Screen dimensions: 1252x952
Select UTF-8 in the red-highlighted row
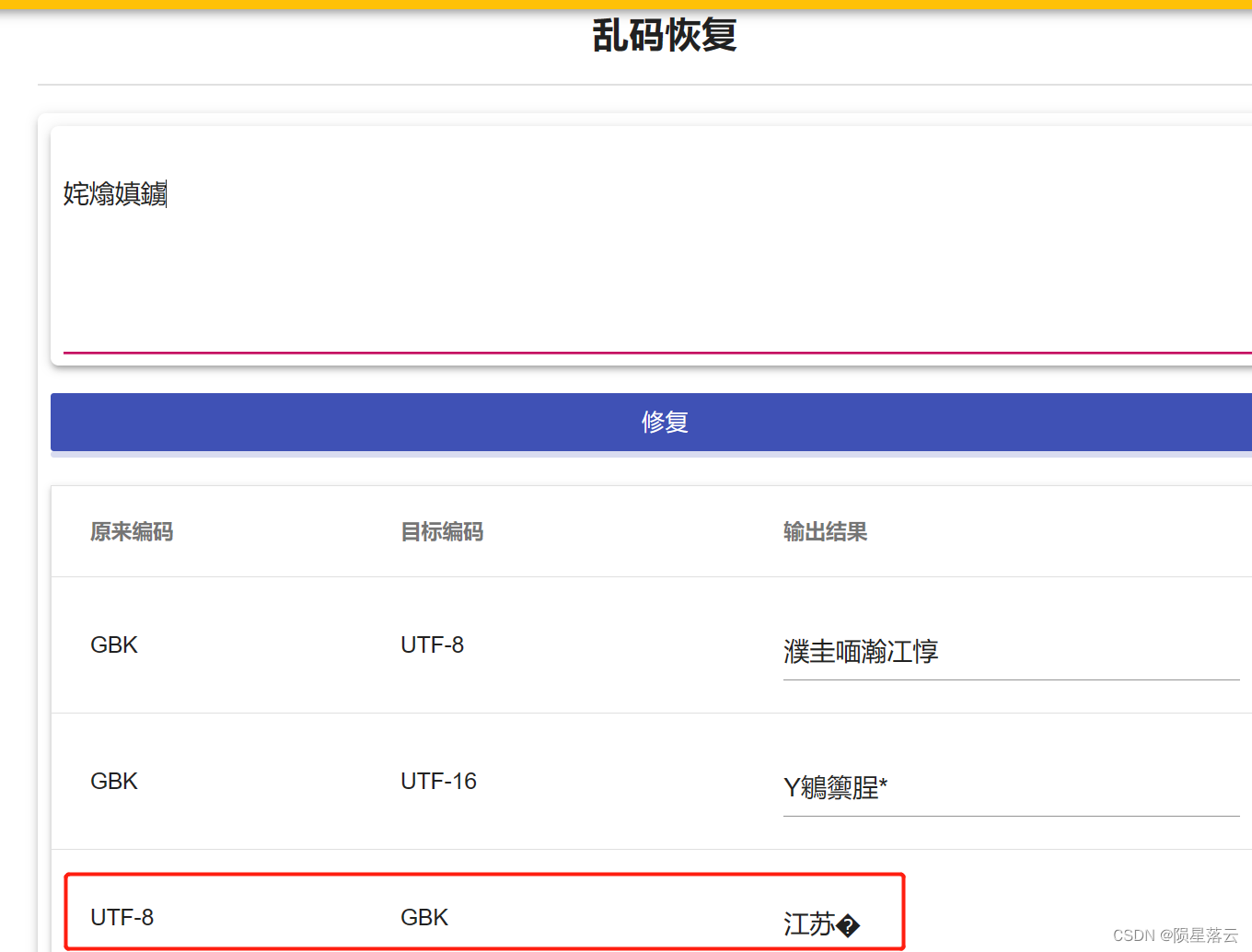coord(122,917)
